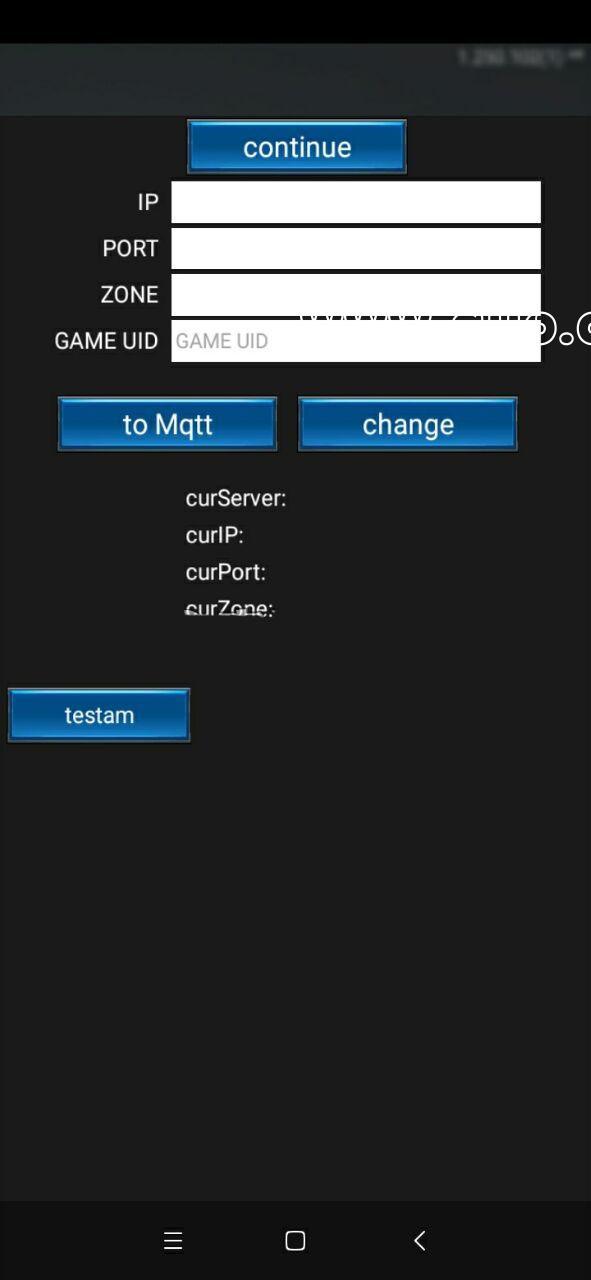Tap the Android home navigation icon

(x=295, y=1241)
